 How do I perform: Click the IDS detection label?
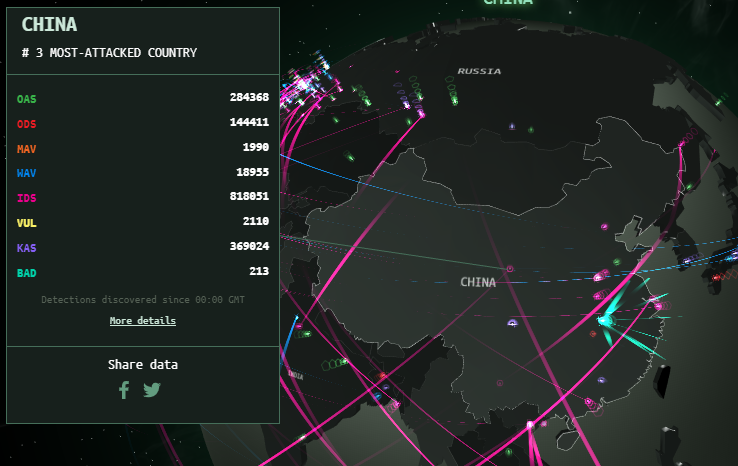tap(26, 198)
